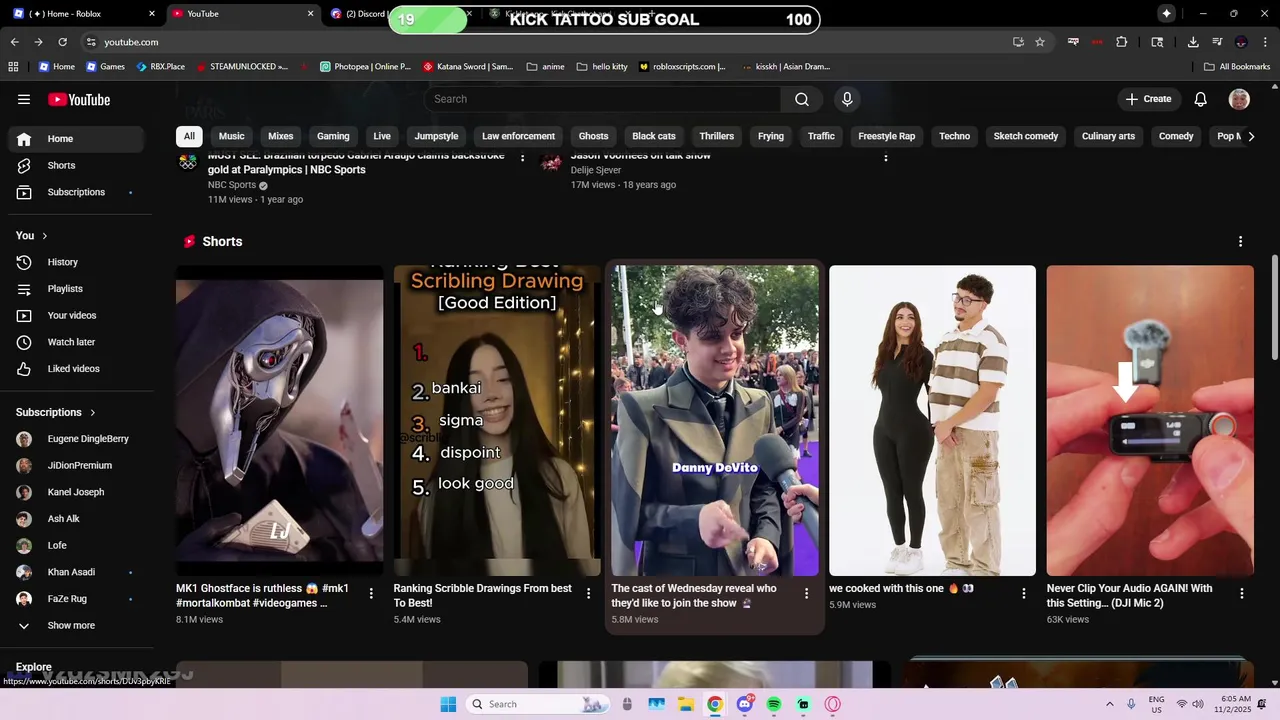Open Spotify from the taskbar

774,704
